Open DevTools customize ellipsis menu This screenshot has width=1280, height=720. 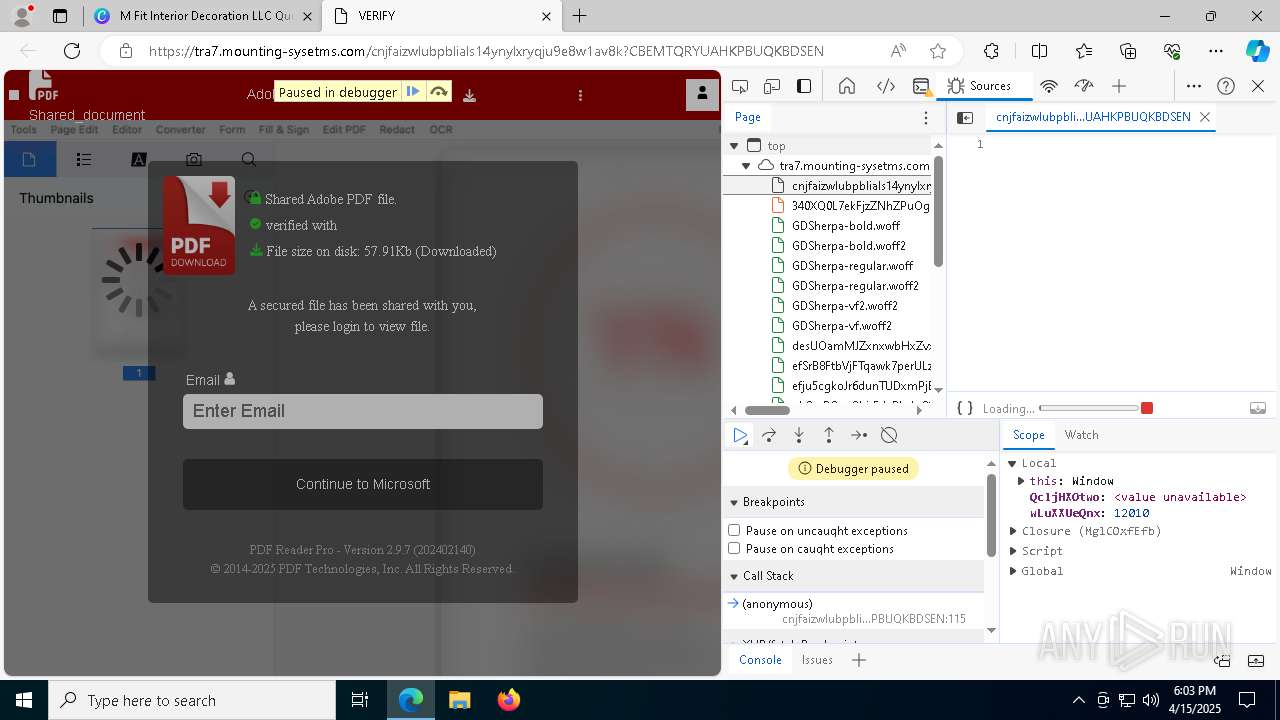pos(1193,86)
